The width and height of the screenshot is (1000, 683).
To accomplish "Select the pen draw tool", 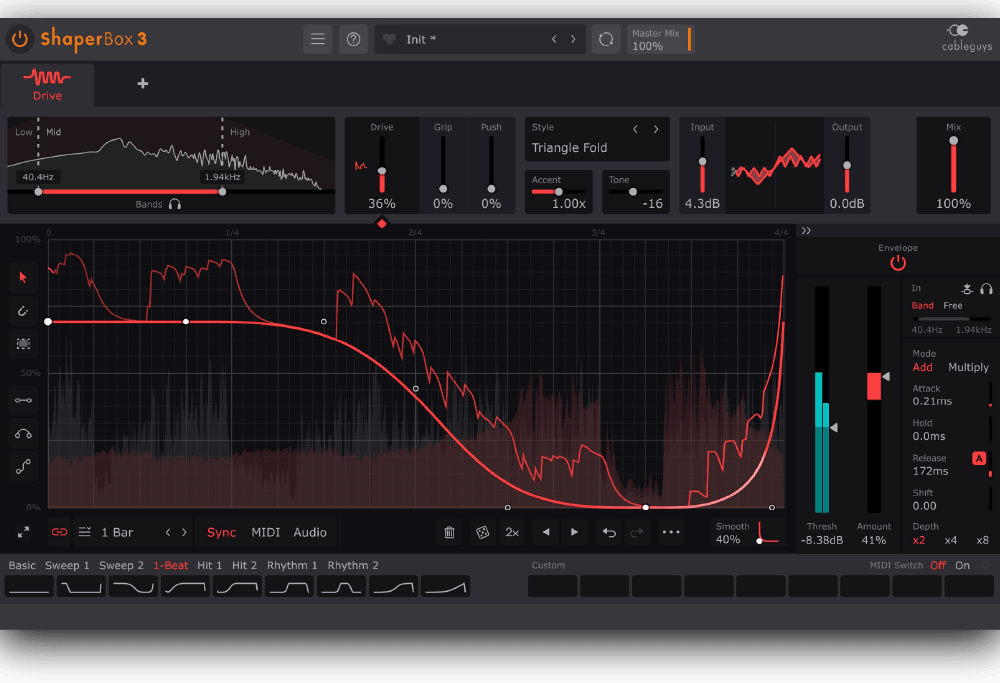I will click(x=24, y=311).
